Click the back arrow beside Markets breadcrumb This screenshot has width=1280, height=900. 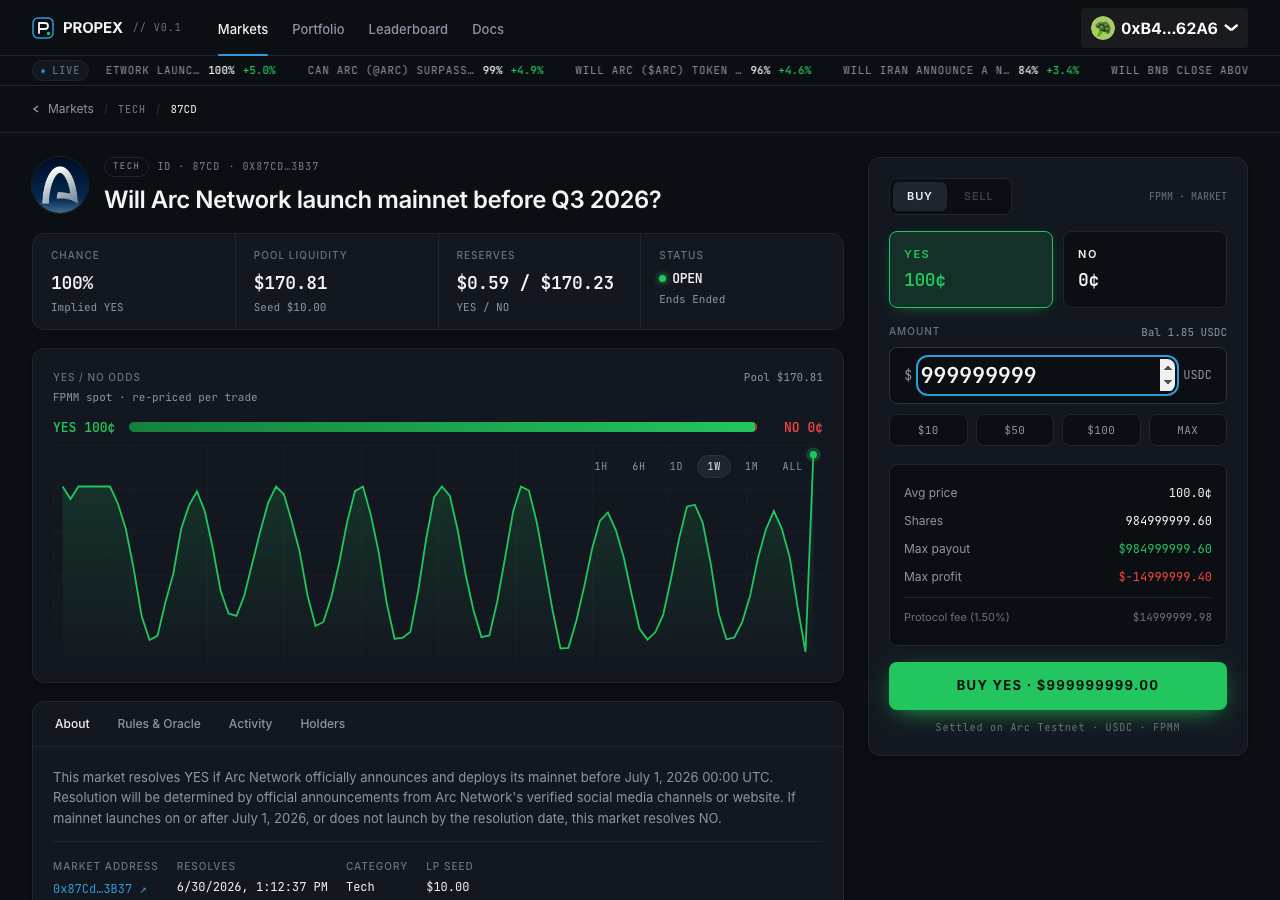click(x=36, y=109)
